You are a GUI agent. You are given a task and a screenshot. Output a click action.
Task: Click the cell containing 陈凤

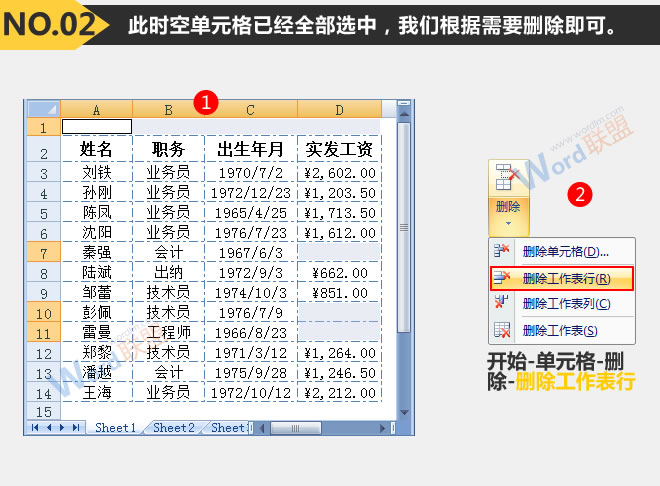coord(97,212)
